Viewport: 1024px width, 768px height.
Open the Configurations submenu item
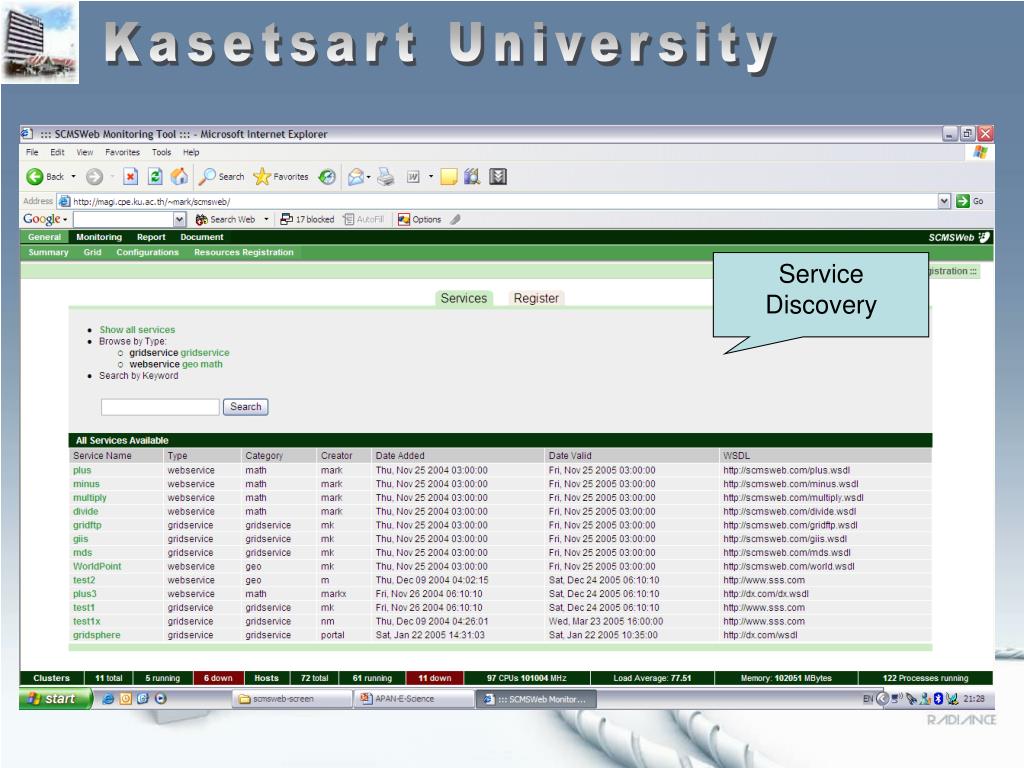point(148,252)
